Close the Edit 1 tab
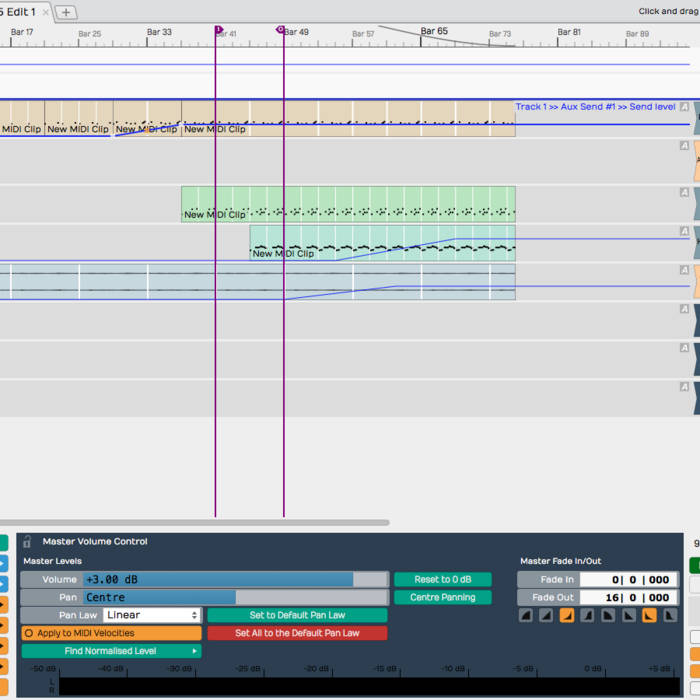The height and width of the screenshot is (700, 700). point(46,12)
